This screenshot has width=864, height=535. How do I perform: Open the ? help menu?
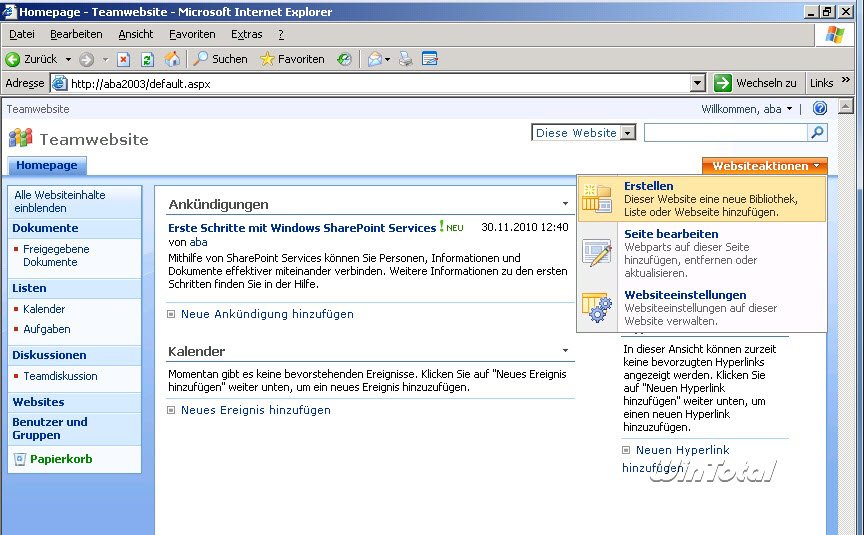click(x=281, y=34)
